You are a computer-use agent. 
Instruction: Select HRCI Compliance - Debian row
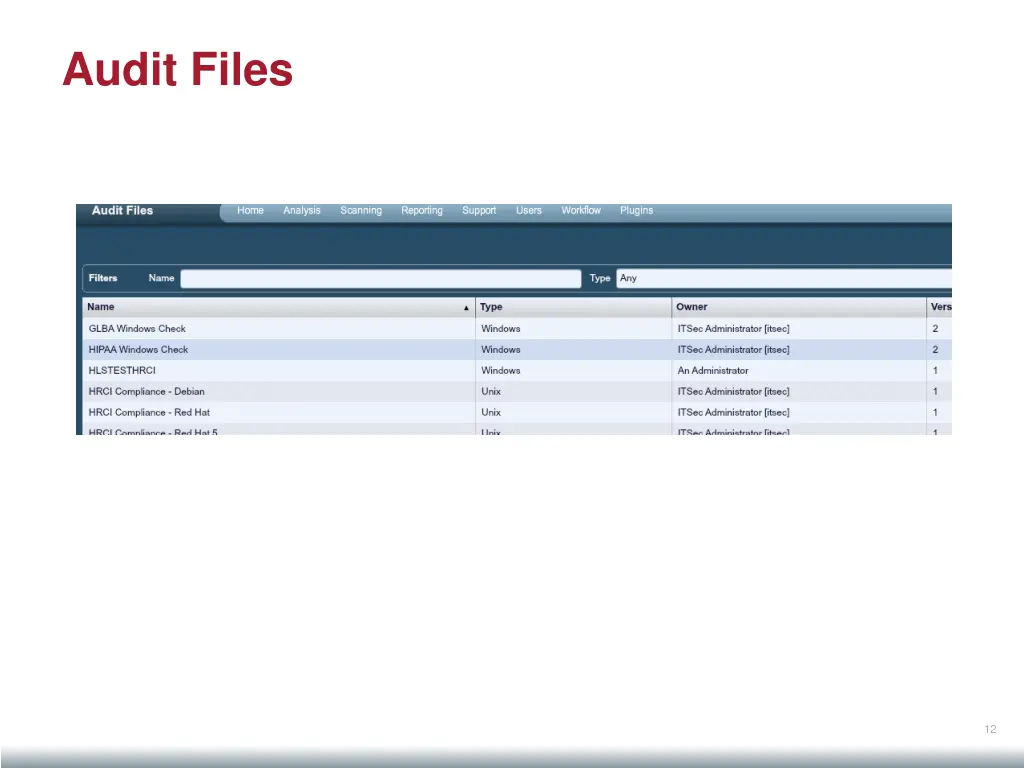click(x=517, y=391)
